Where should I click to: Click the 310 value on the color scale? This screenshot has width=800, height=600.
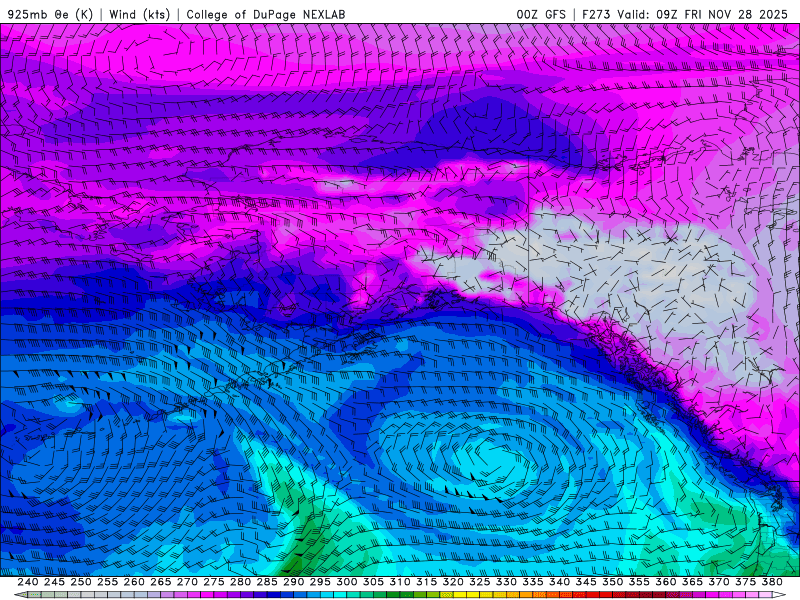point(399,582)
